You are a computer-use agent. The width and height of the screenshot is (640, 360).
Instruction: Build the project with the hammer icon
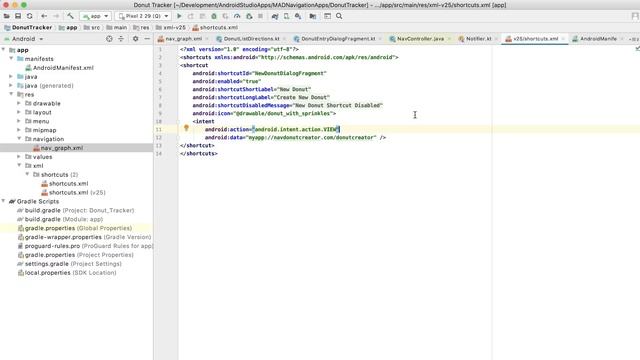tap(70, 16)
